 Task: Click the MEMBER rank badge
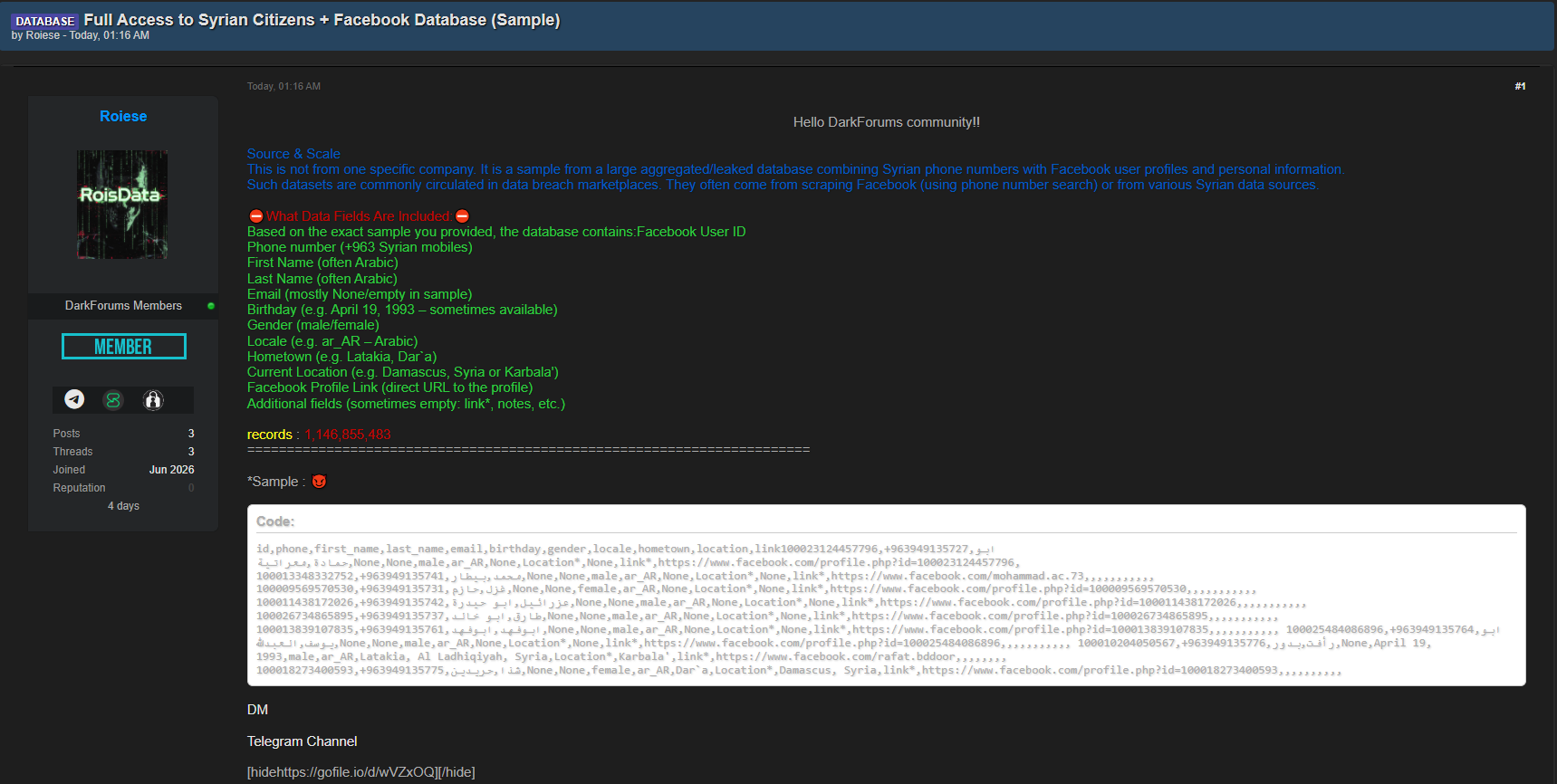coord(123,347)
